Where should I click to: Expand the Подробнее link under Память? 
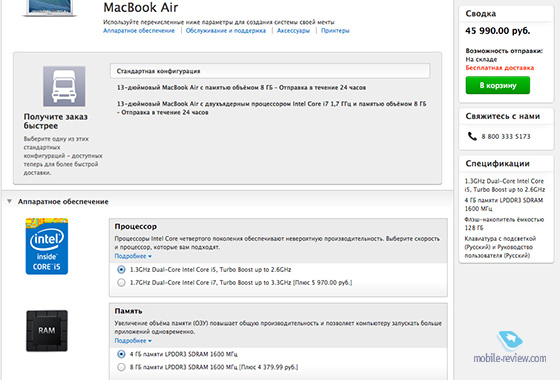tap(133, 341)
